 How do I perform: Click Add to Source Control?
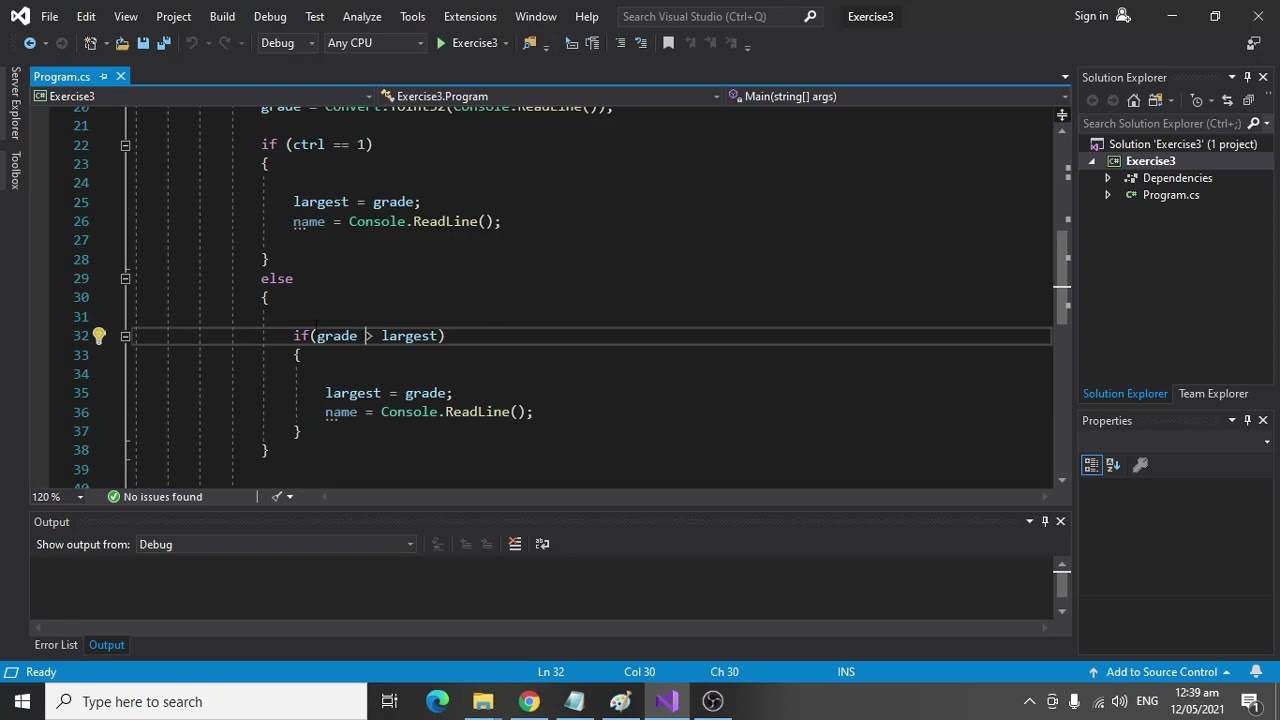point(1161,672)
